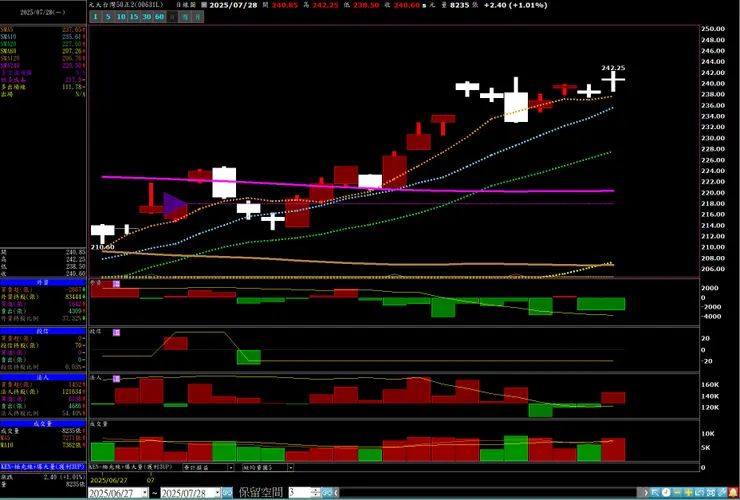Select the daily (日) timeframe button
This screenshot has height=500, width=740.
pos(172,17)
